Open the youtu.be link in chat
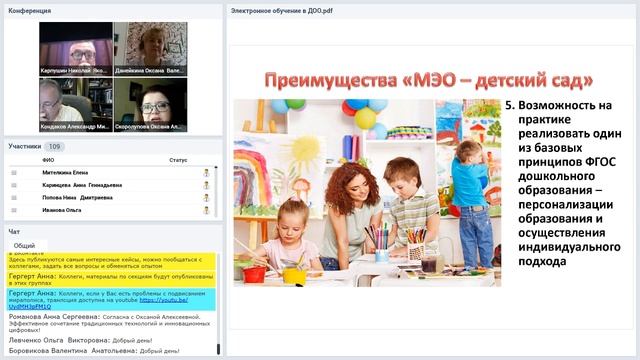 coord(164,300)
